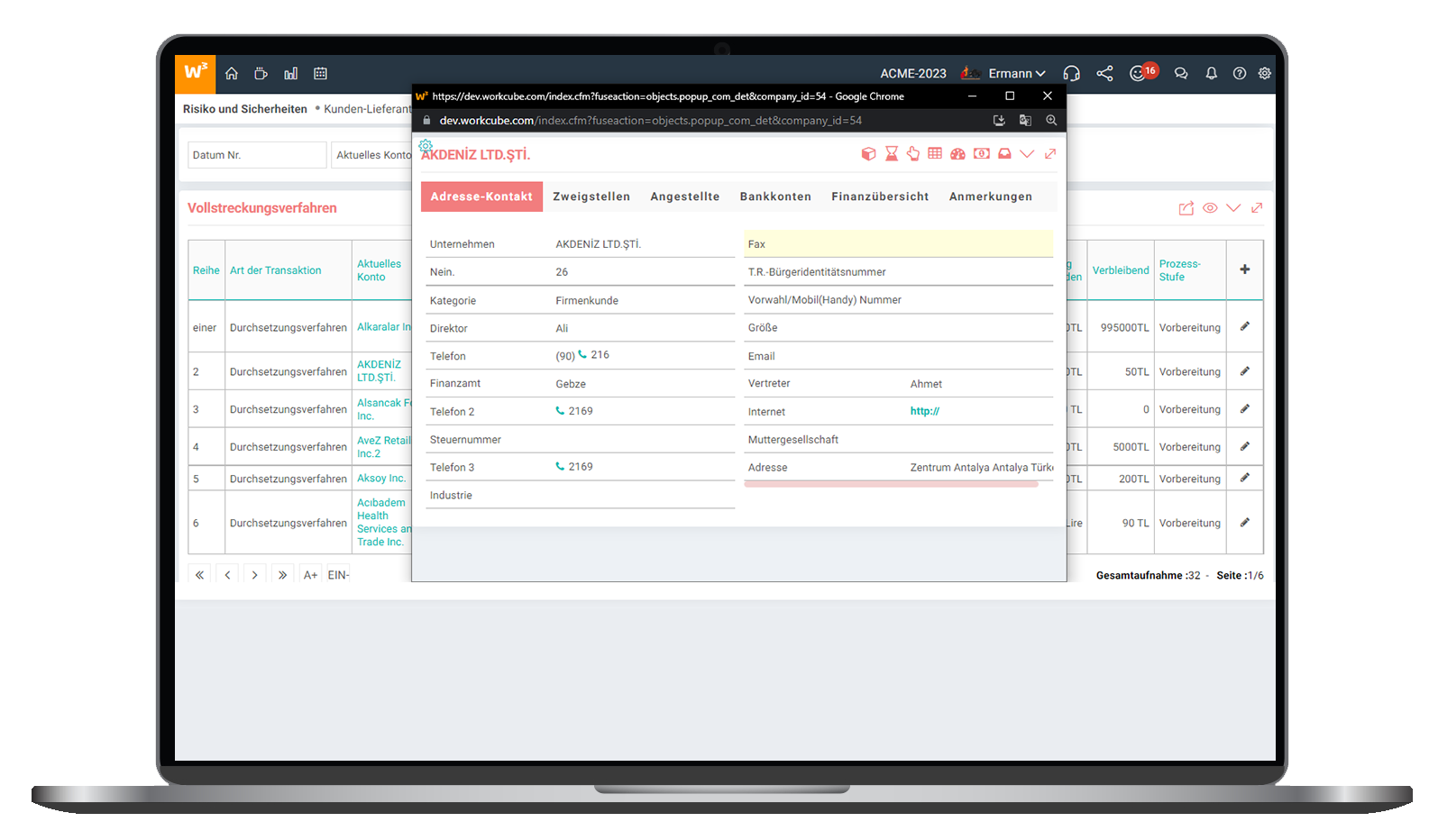
Task: Edit the row with 50TL remaining
Action: click(1245, 370)
